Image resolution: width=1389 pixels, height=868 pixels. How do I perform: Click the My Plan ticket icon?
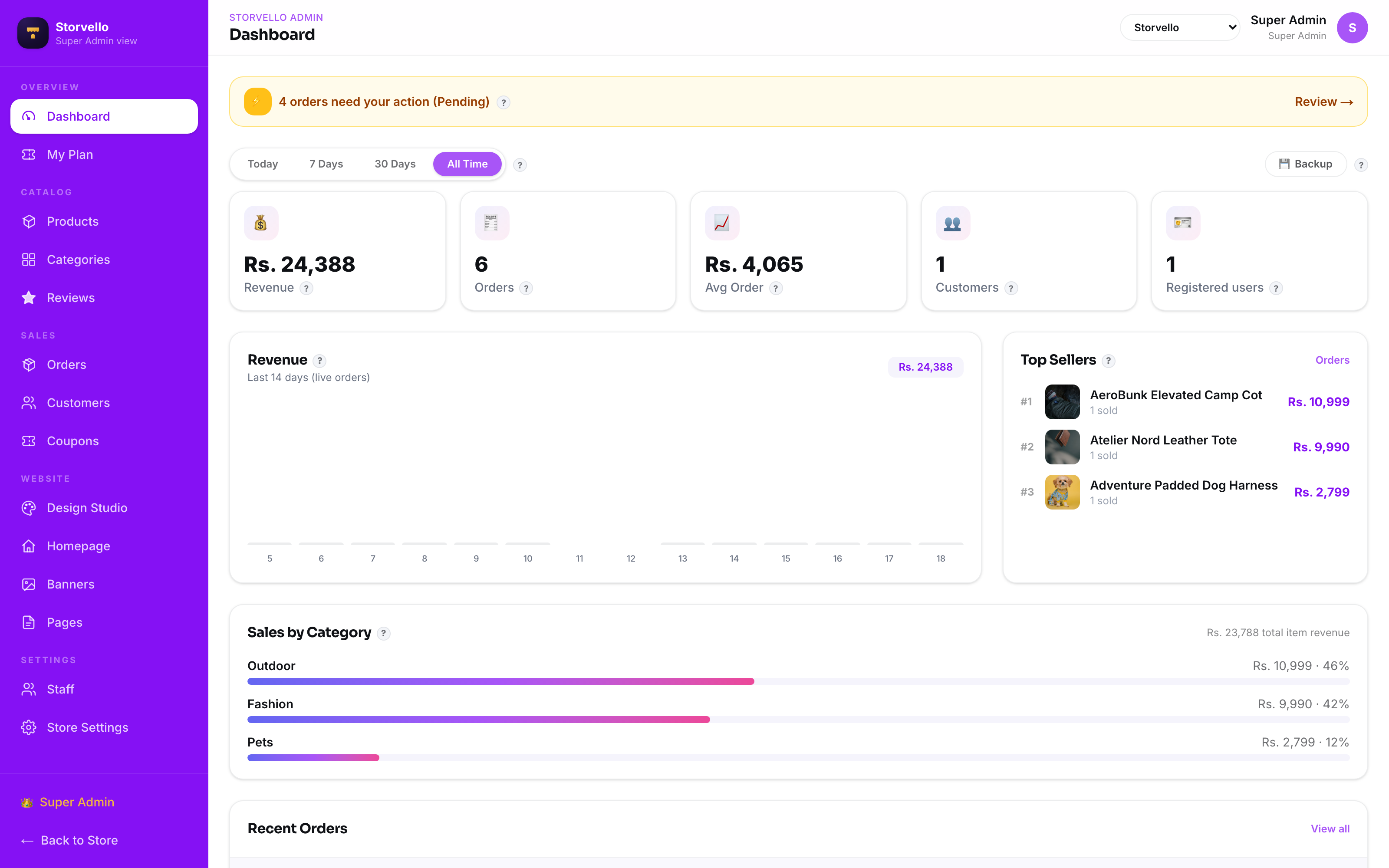(29, 155)
